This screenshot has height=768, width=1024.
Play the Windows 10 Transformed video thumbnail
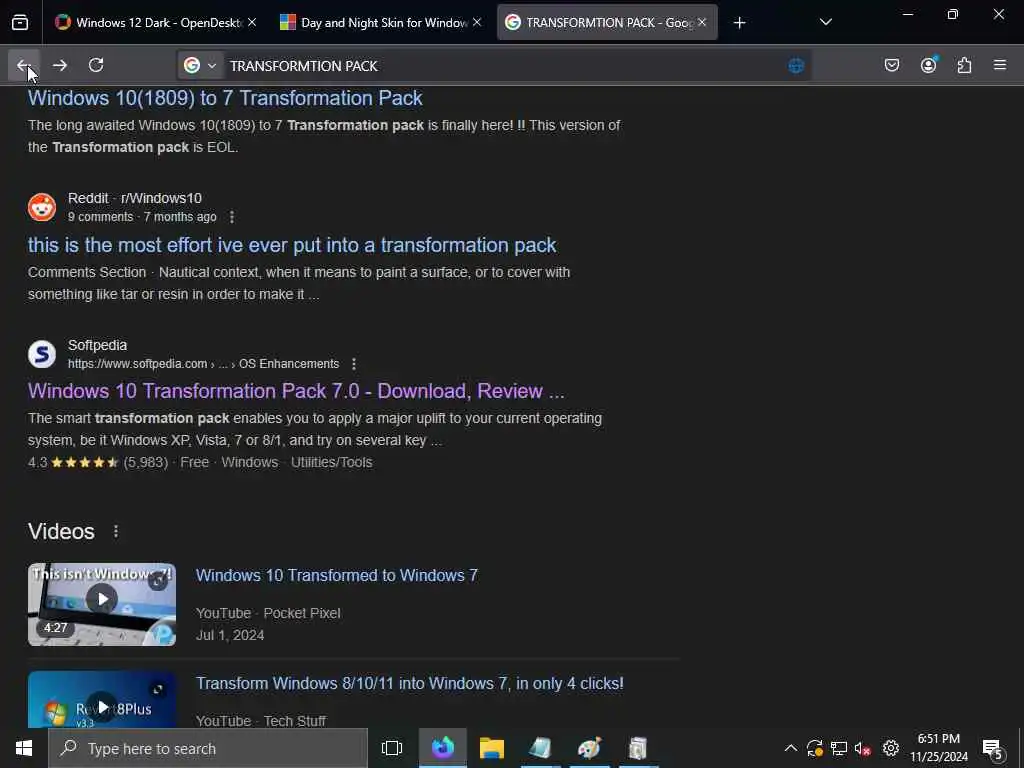pos(102,605)
